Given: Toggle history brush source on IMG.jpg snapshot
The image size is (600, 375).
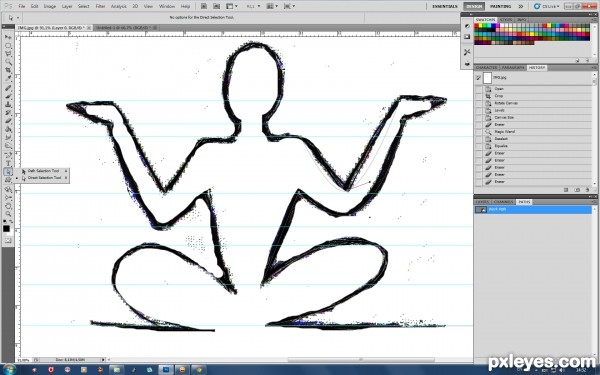Looking at the screenshot, I should pos(478,78).
